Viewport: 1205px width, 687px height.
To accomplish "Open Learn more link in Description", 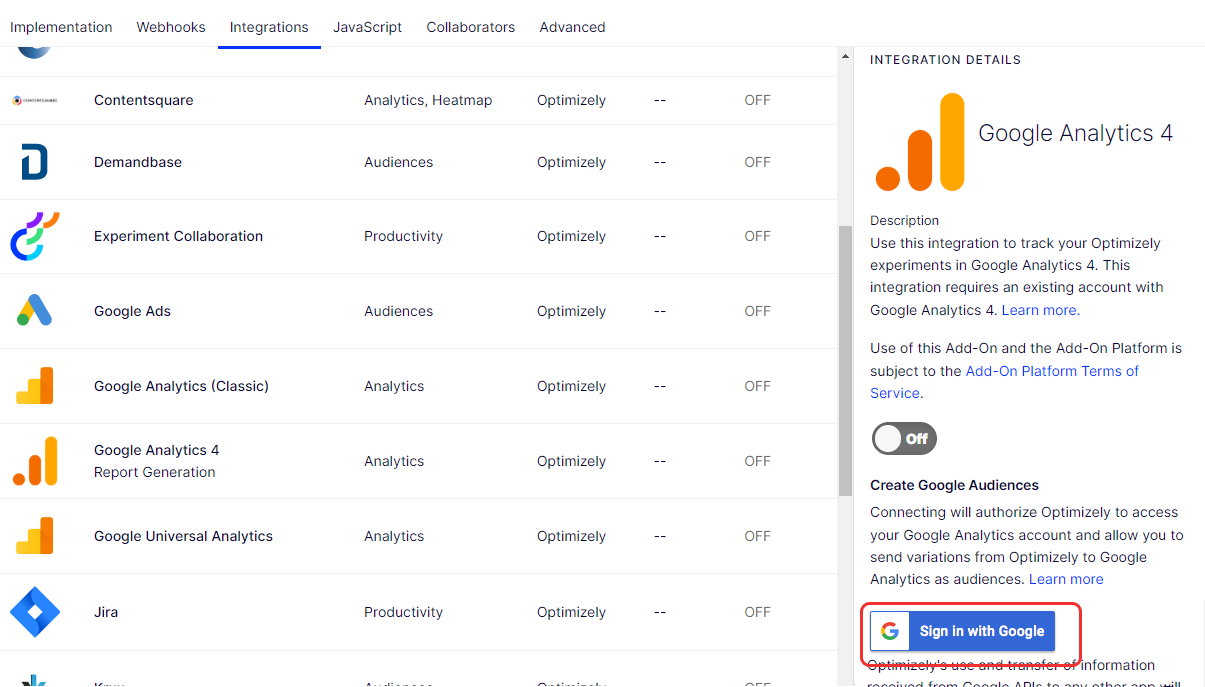I will click(x=1040, y=310).
